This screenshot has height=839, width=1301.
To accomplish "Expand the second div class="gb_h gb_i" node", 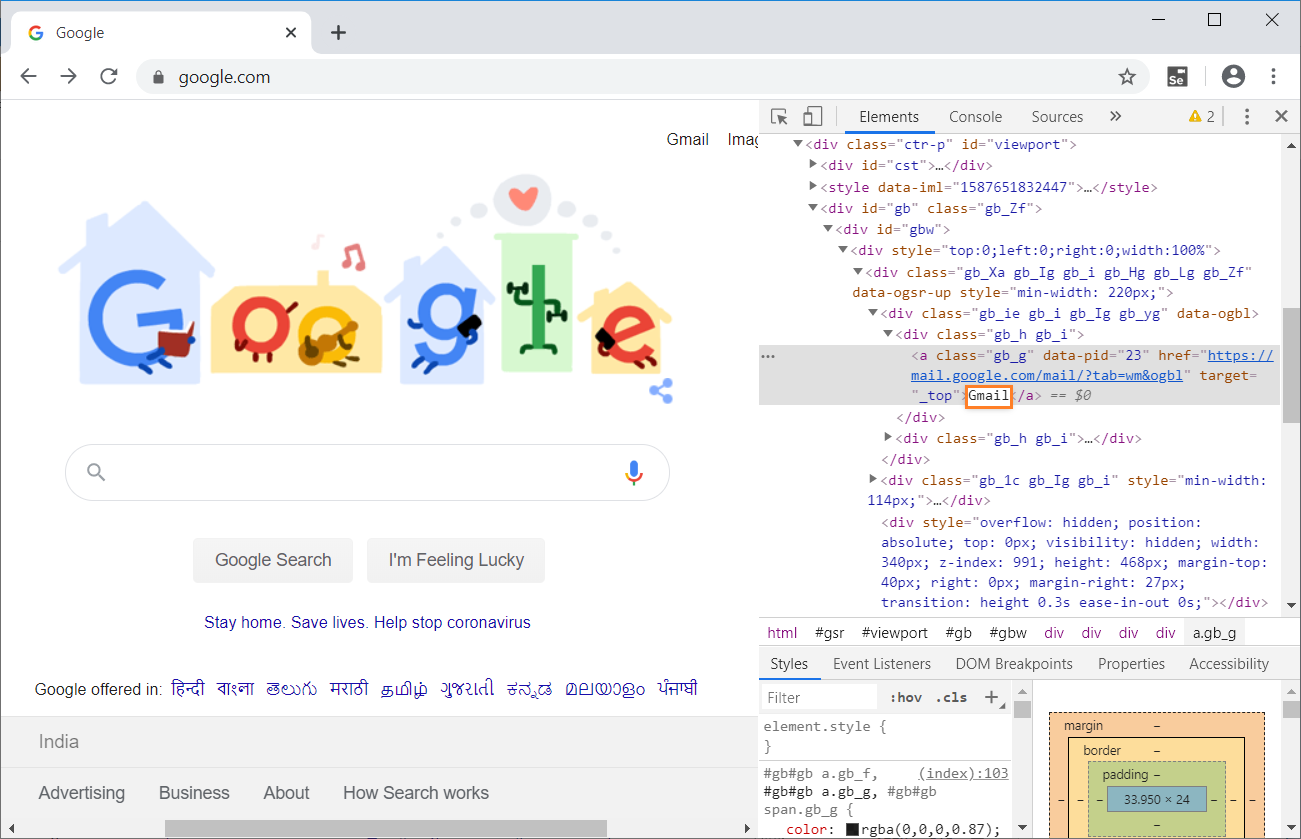I will 888,438.
